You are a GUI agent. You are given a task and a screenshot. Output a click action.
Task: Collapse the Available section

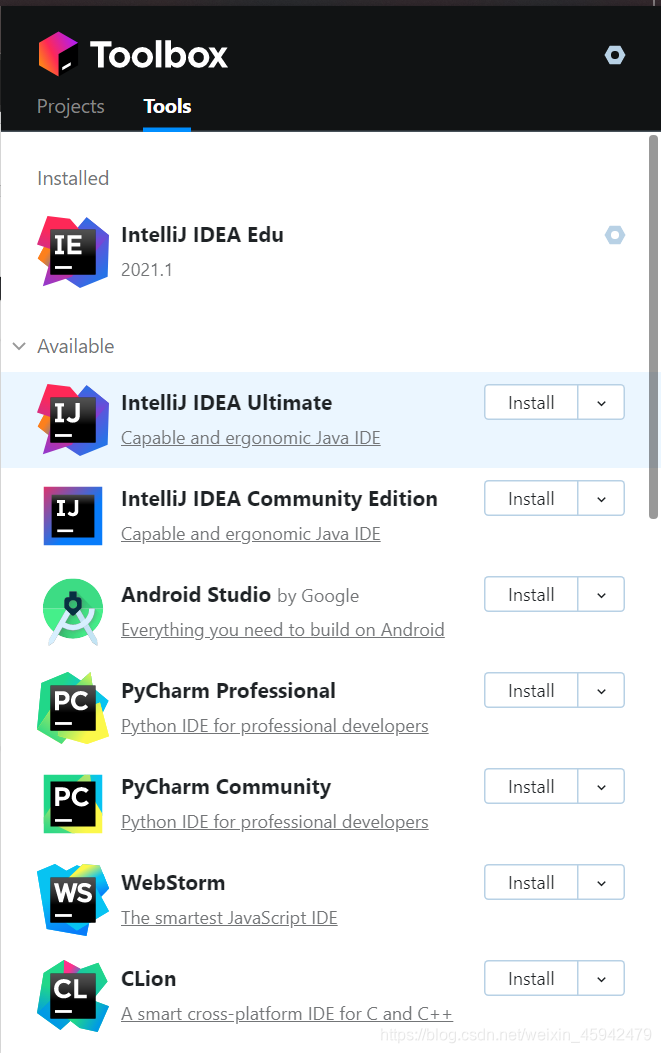click(19, 347)
